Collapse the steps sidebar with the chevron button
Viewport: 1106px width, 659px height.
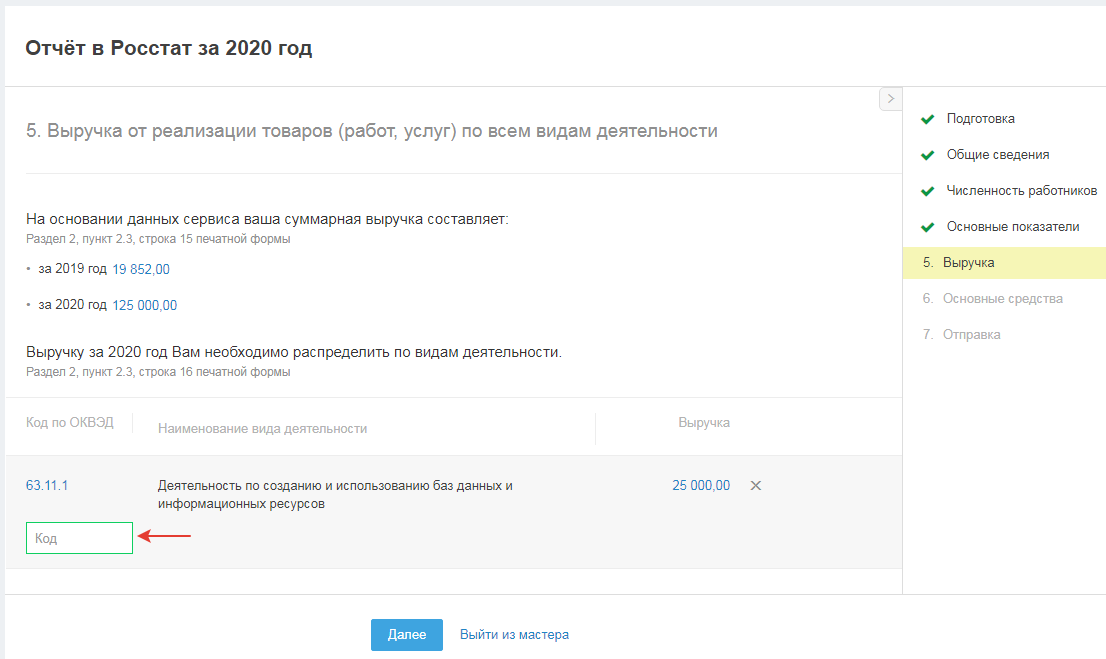click(x=890, y=99)
